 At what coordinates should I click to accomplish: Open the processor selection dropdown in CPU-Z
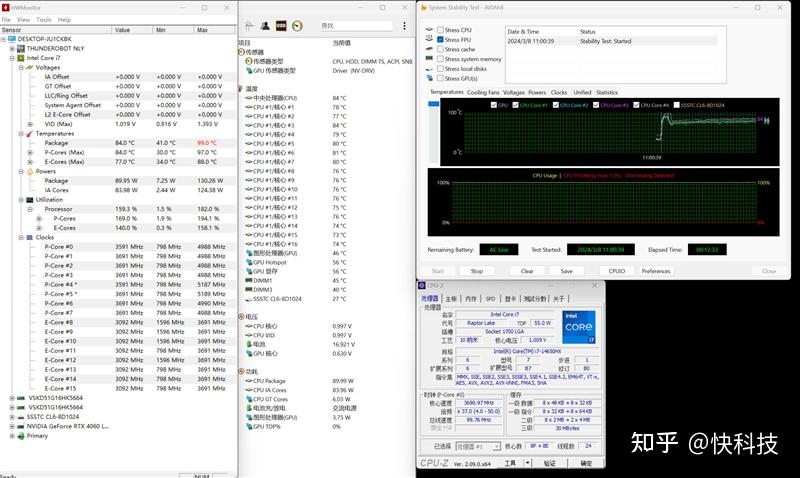[496, 447]
